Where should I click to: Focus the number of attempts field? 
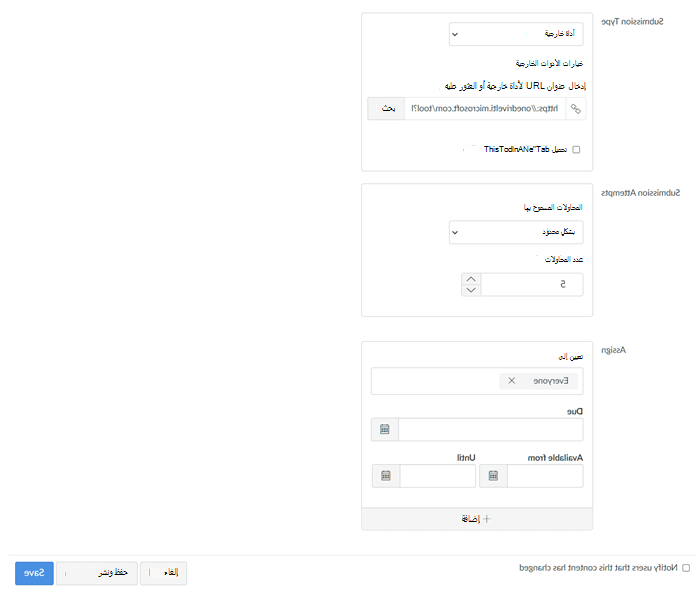(532, 284)
